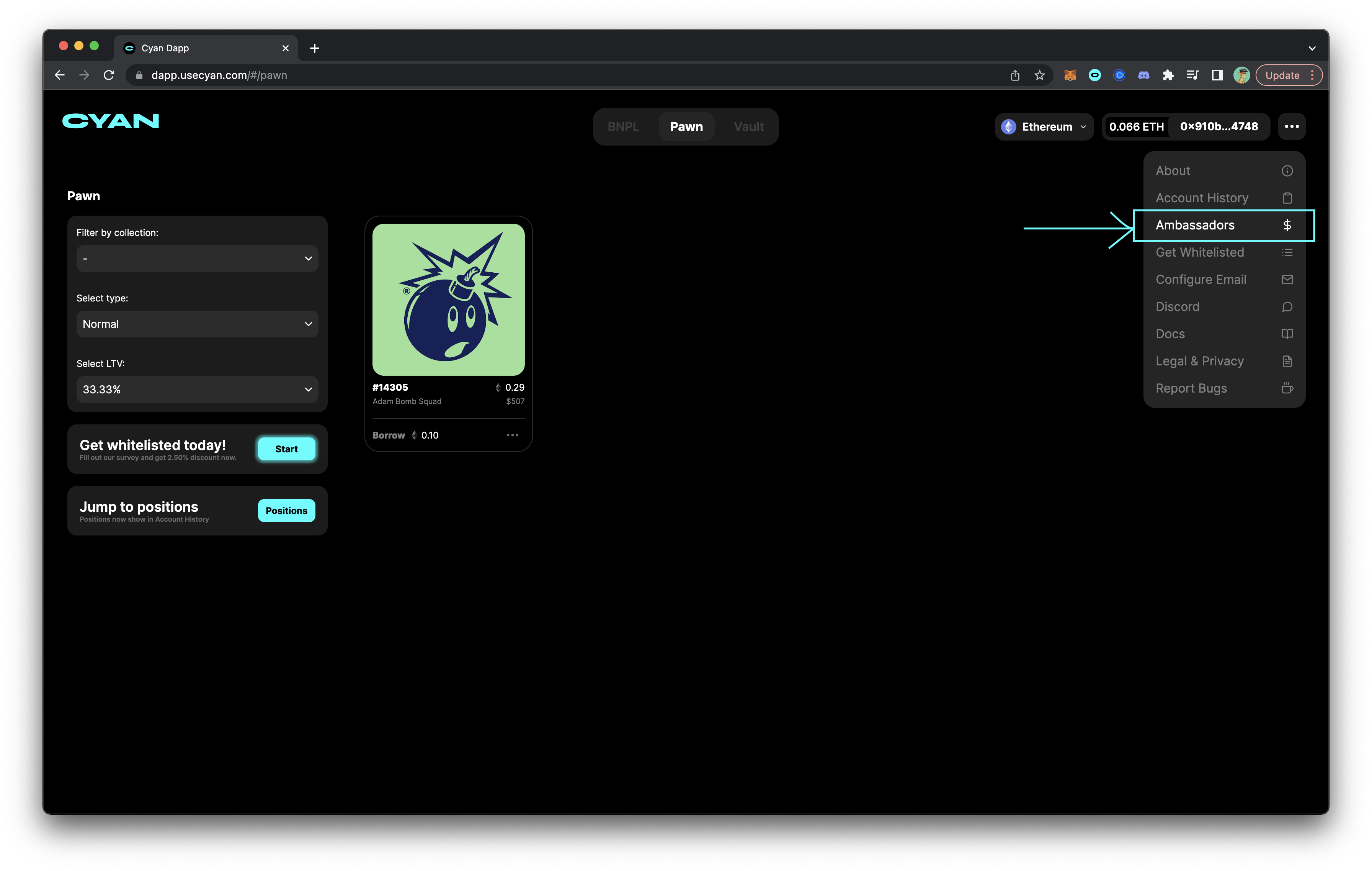This screenshot has width=1372, height=871.
Task: Click the share page icon in the address bar
Action: click(x=1015, y=75)
